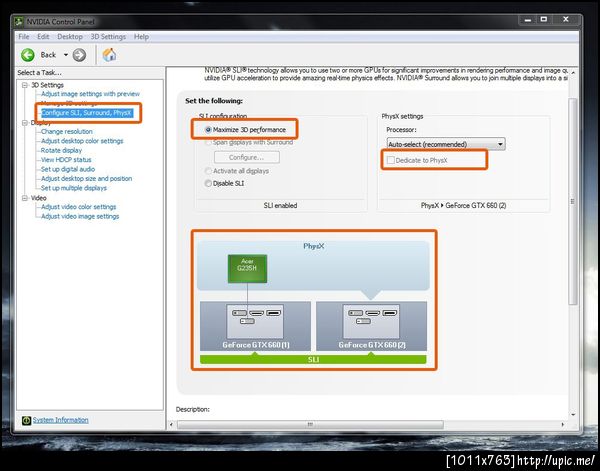Click the Configure... button

click(246, 157)
